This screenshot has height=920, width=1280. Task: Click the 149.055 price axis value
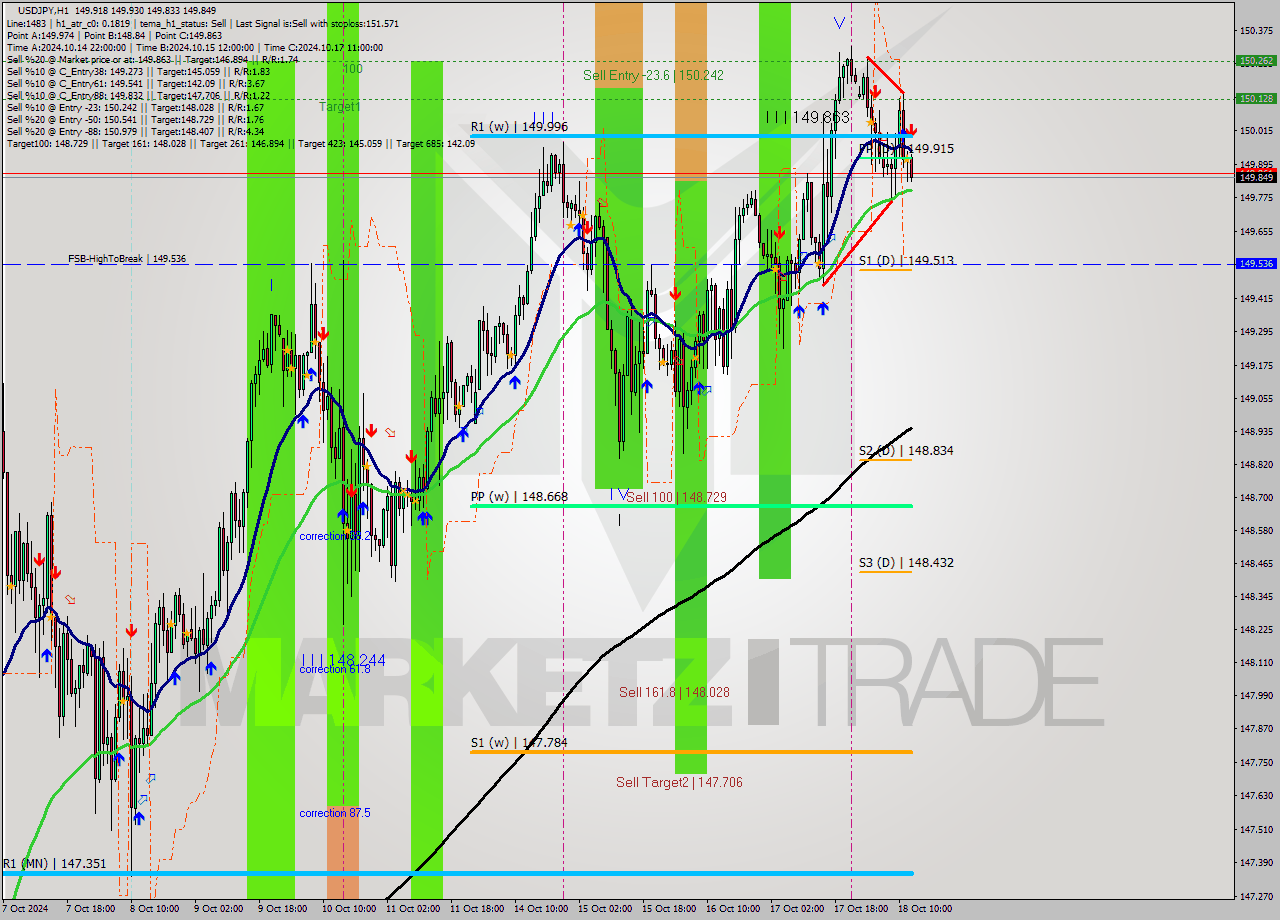pyautogui.click(x=1256, y=398)
